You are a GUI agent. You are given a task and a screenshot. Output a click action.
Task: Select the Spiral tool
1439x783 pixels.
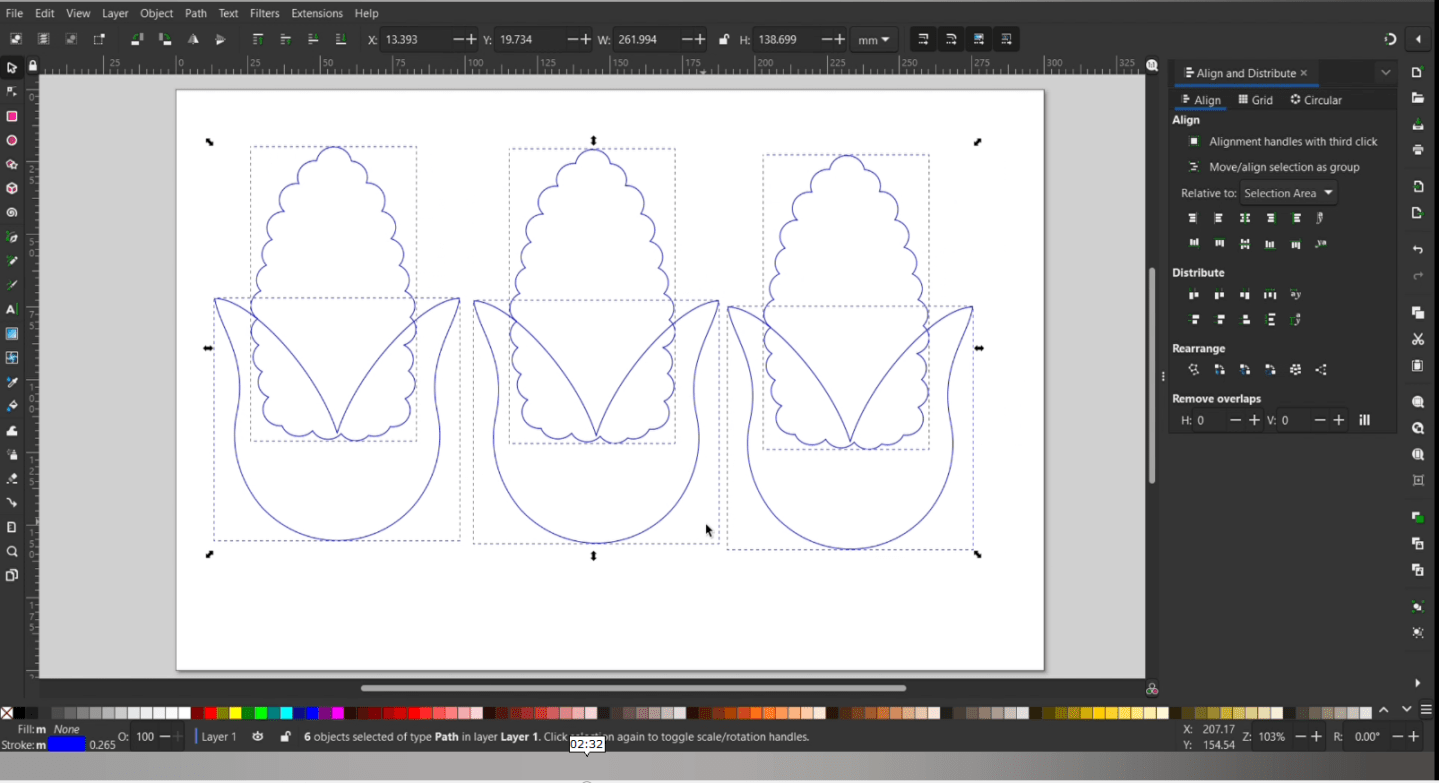[12, 213]
